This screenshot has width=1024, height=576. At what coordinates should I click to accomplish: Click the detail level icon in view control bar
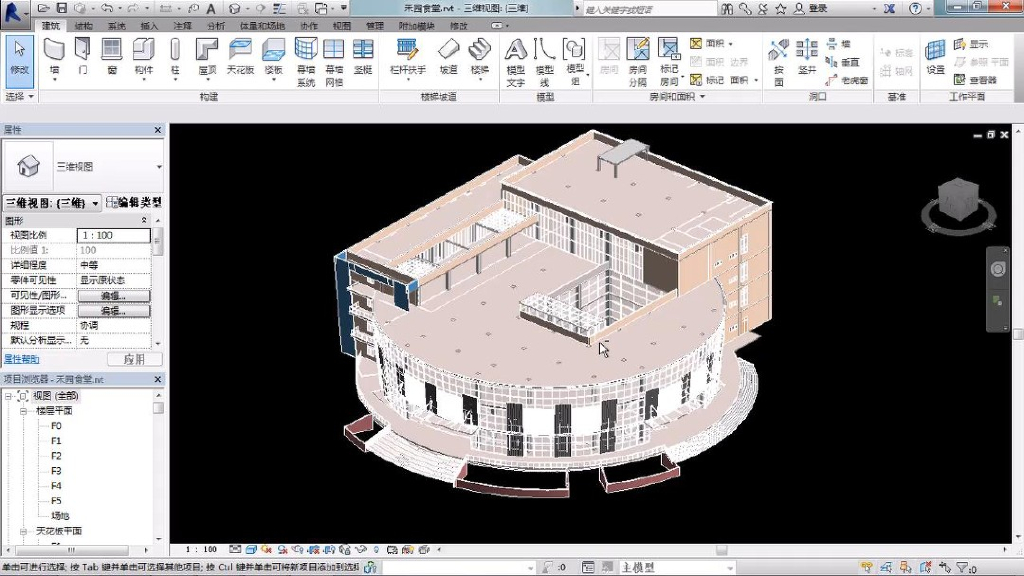[x=235, y=550]
